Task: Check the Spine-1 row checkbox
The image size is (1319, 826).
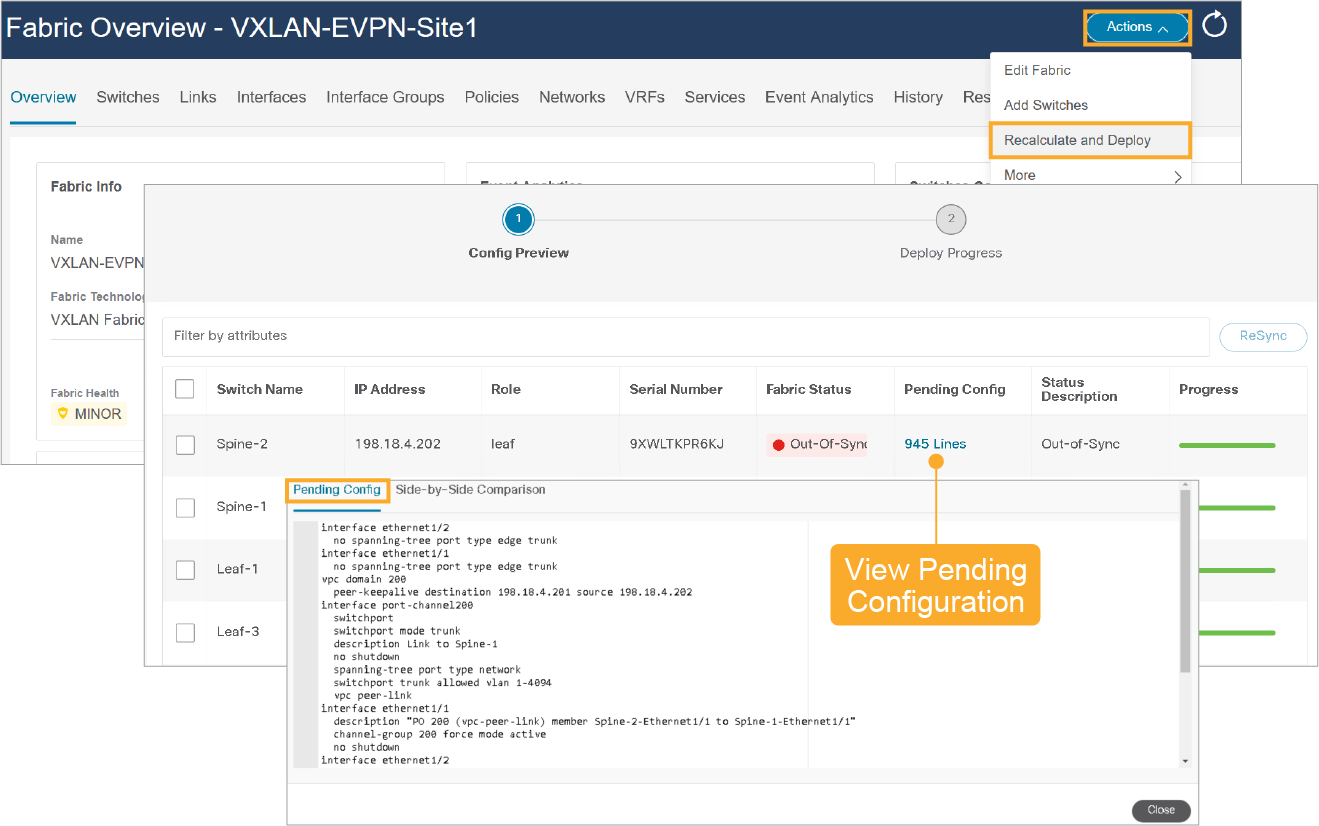Action: pyautogui.click(x=185, y=507)
